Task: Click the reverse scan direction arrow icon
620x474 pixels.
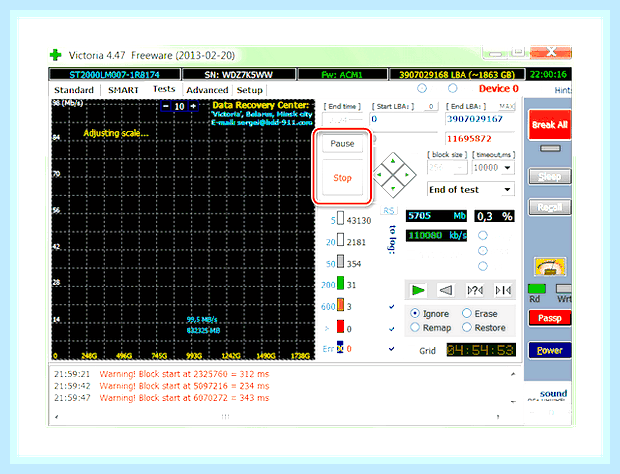Action: pyautogui.click(x=446, y=291)
